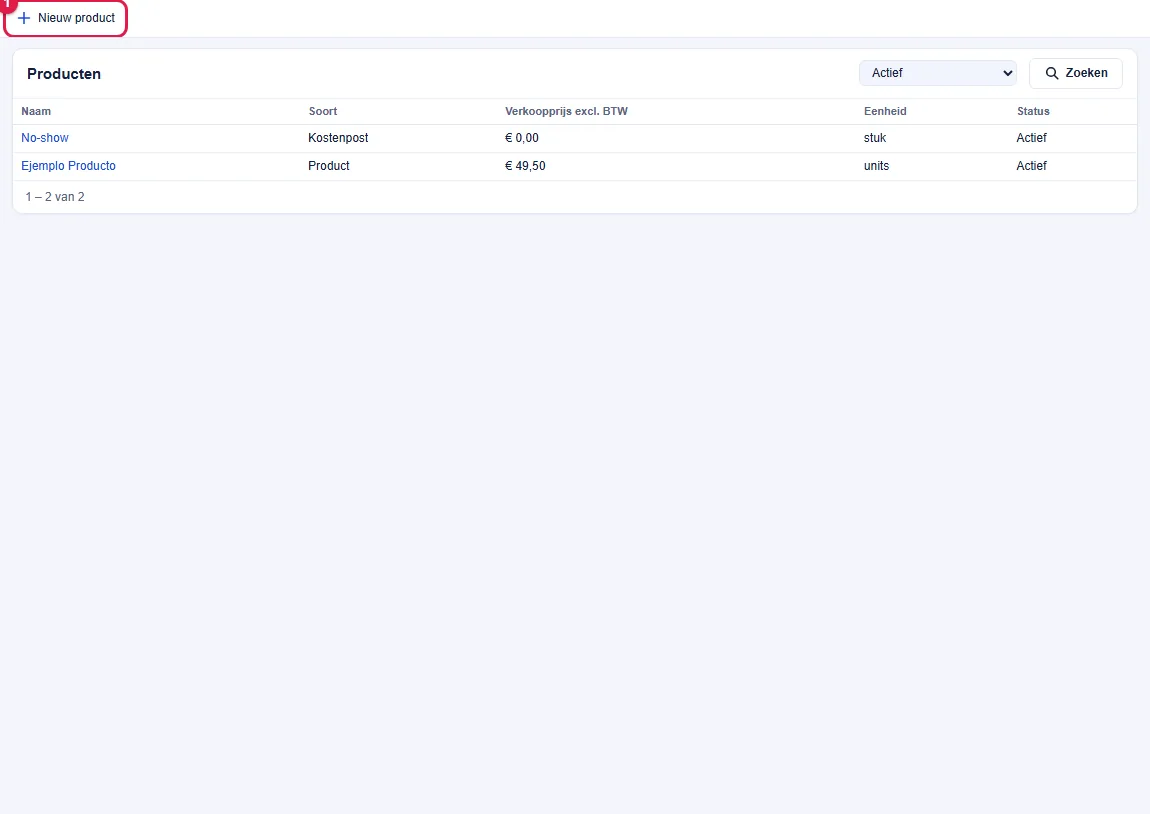Open the No-show product link
1150x814 pixels.
point(45,138)
